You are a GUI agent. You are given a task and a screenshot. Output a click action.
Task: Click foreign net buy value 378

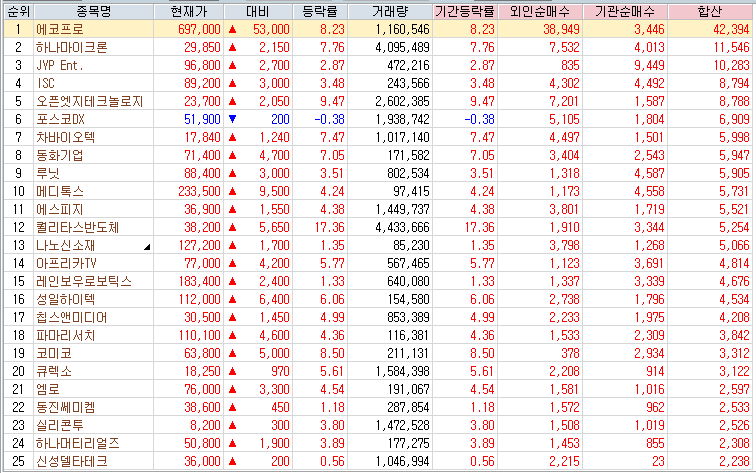pyautogui.click(x=570, y=353)
